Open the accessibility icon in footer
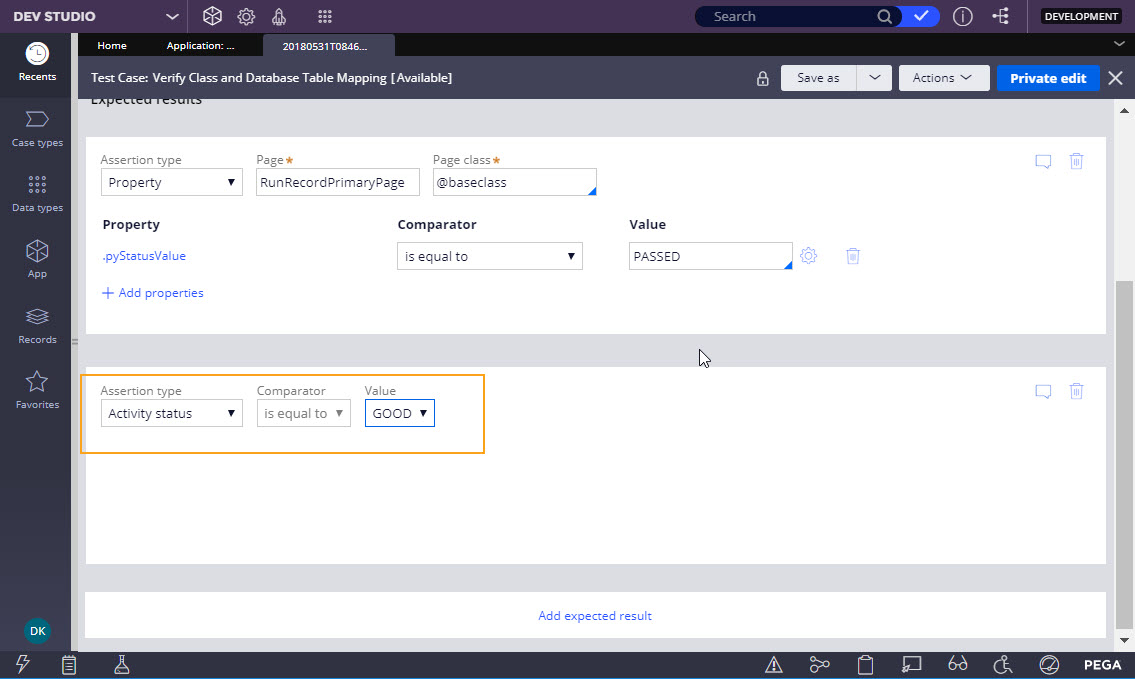The width and height of the screenshot is (1135, 679). [x=1003, y=665]
